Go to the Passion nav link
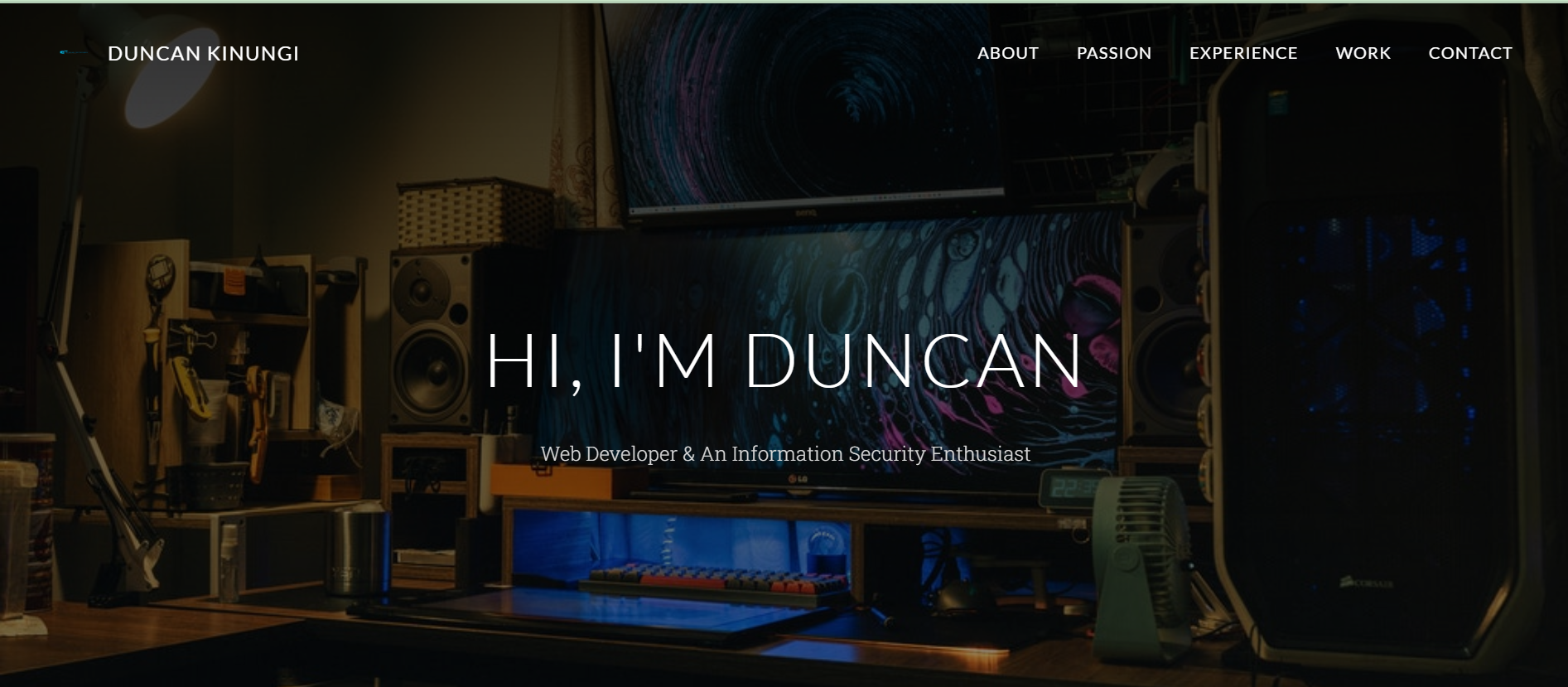Image resolution: width=1568 pixels, height=687 pixels. 1113,53
